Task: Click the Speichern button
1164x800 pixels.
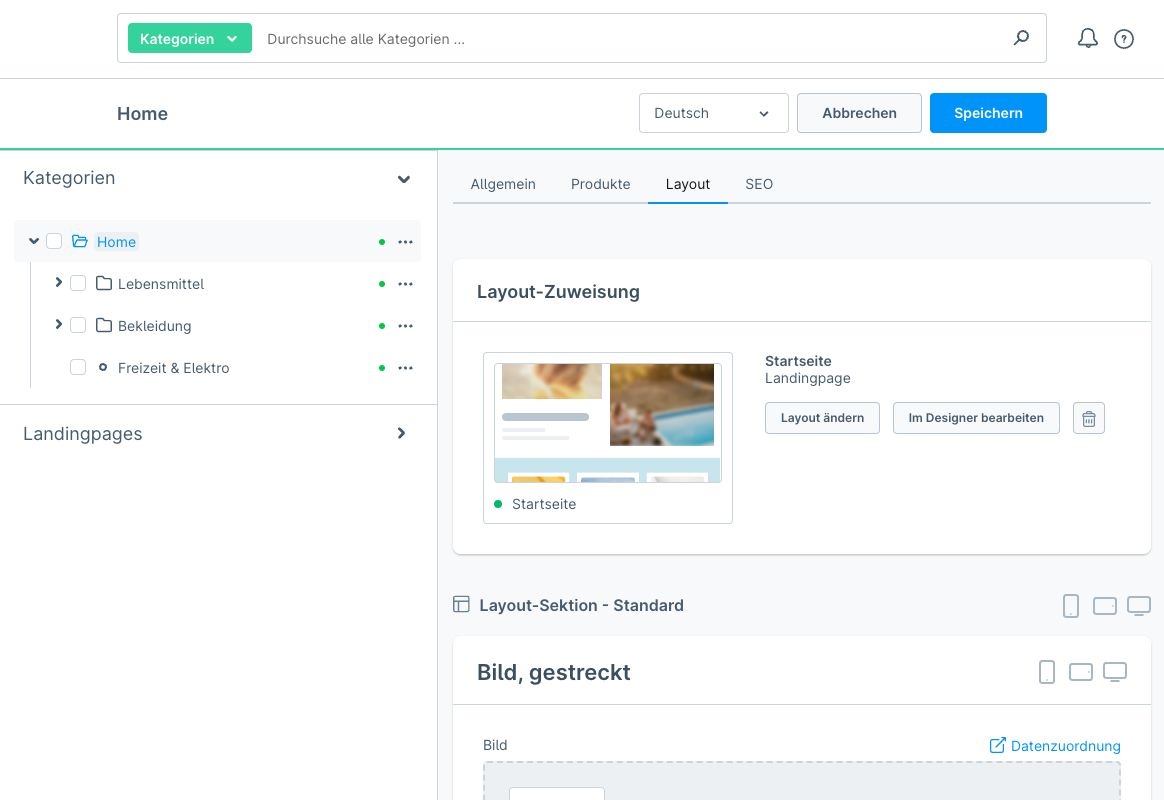Action: pyautogui.click(x=987, y=113)
